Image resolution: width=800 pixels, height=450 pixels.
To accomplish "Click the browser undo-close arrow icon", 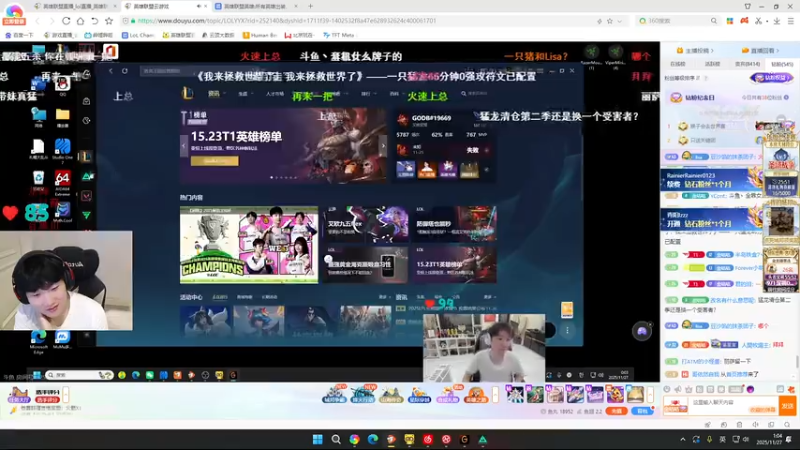I will tap(94, 21).
